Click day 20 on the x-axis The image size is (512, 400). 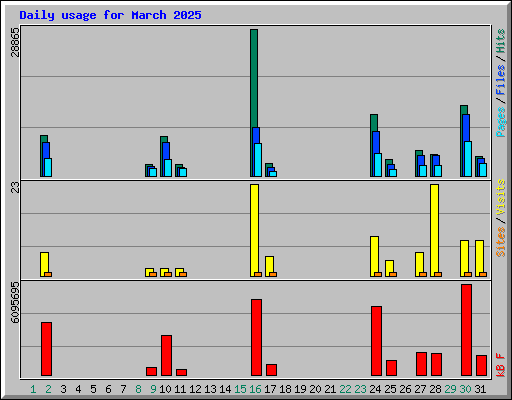click(315, 389)
